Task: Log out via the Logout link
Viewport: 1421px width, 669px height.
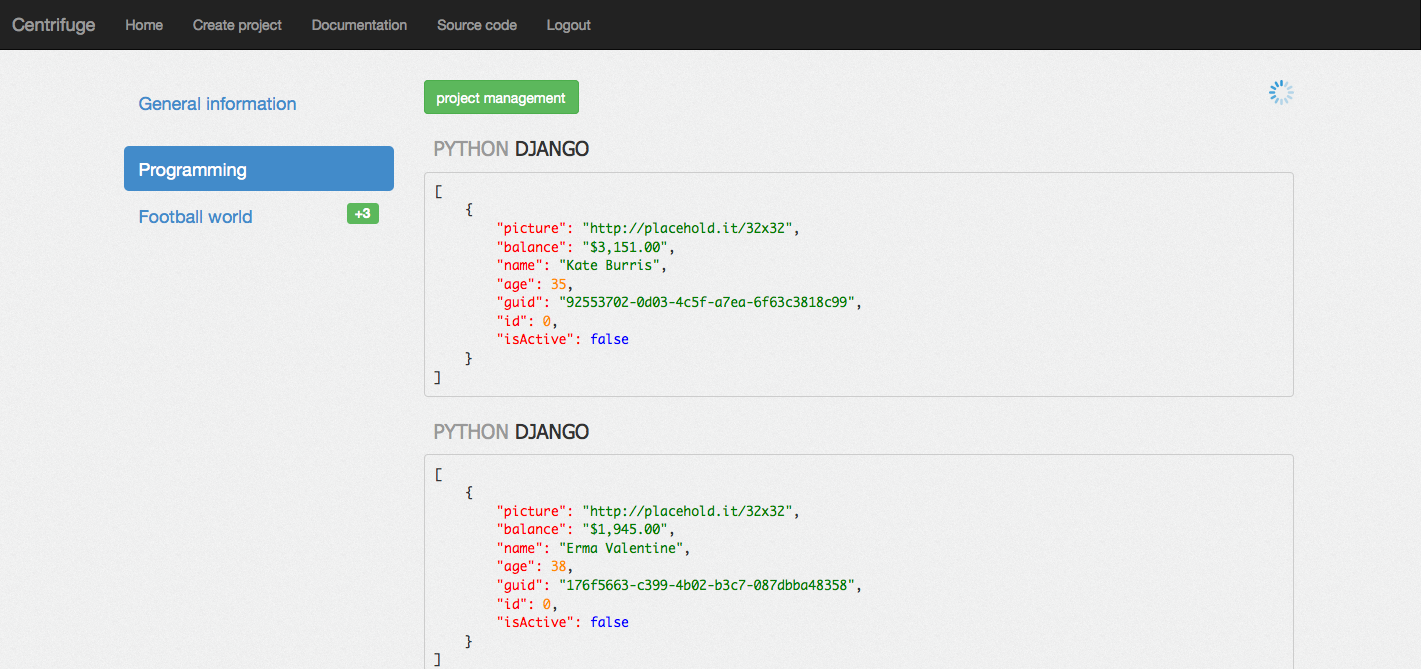Action: (568, 25)
